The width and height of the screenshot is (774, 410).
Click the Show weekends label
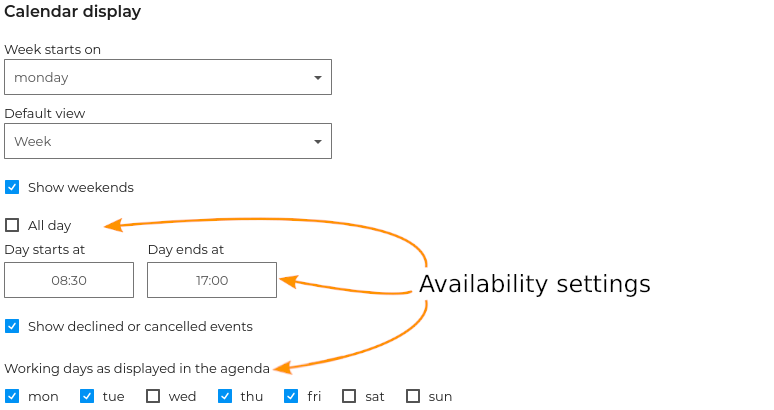(80, 187)
